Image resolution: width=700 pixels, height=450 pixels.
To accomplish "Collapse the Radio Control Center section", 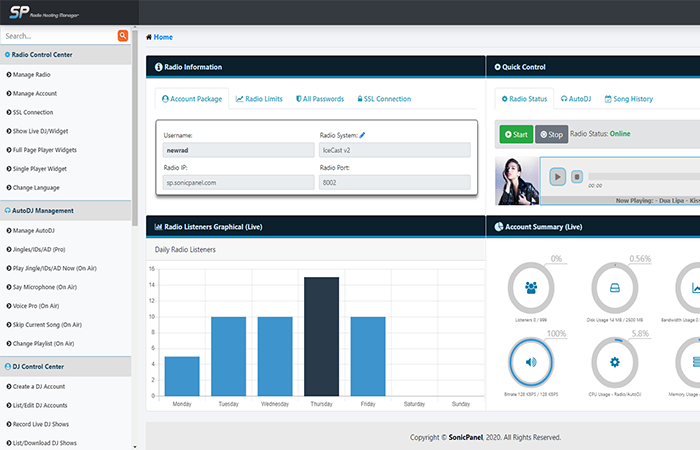I will coord(65,55).
